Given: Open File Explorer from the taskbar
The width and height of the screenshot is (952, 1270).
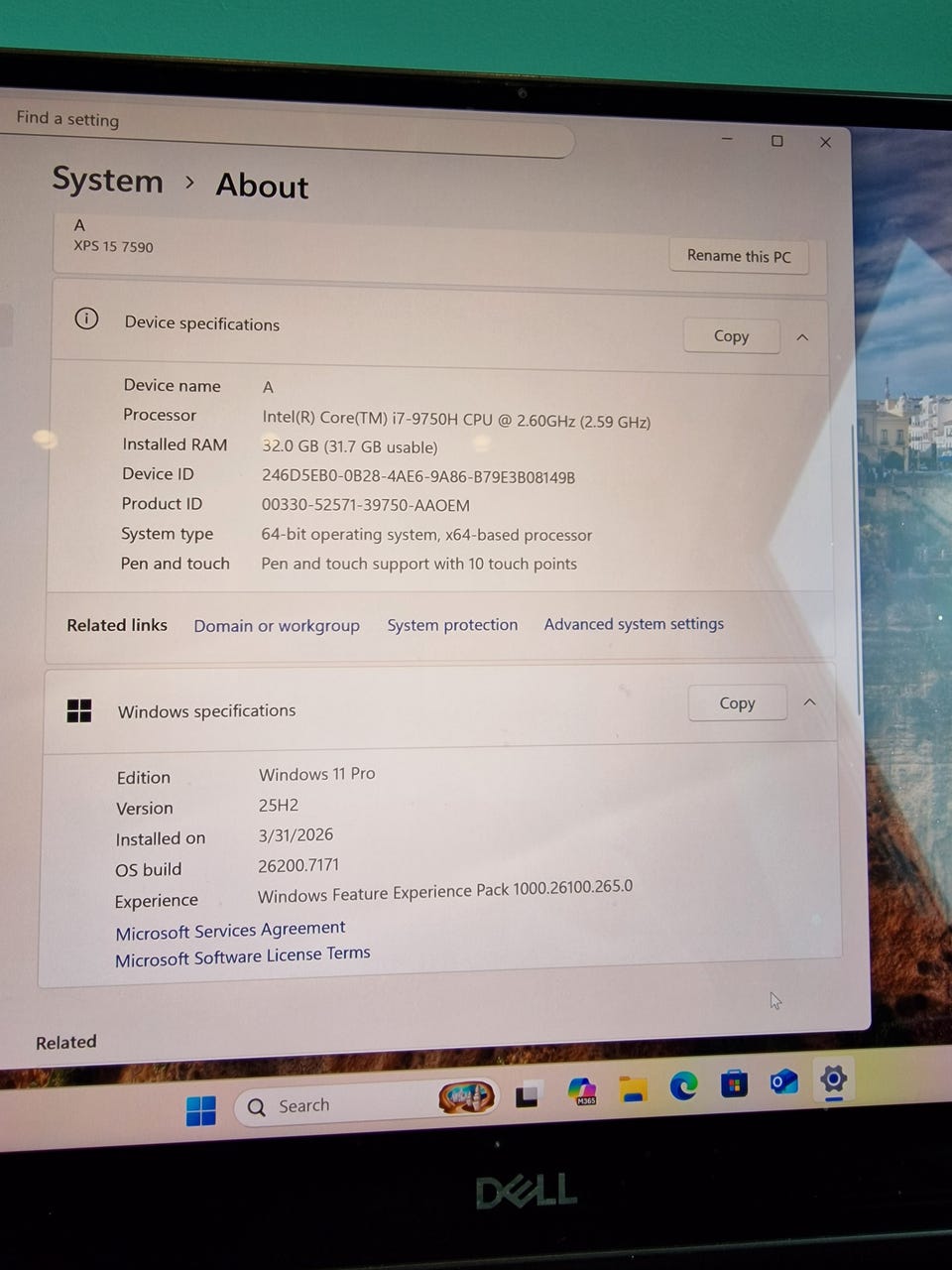Looking at the screenshot, I should pos(633,1089).
